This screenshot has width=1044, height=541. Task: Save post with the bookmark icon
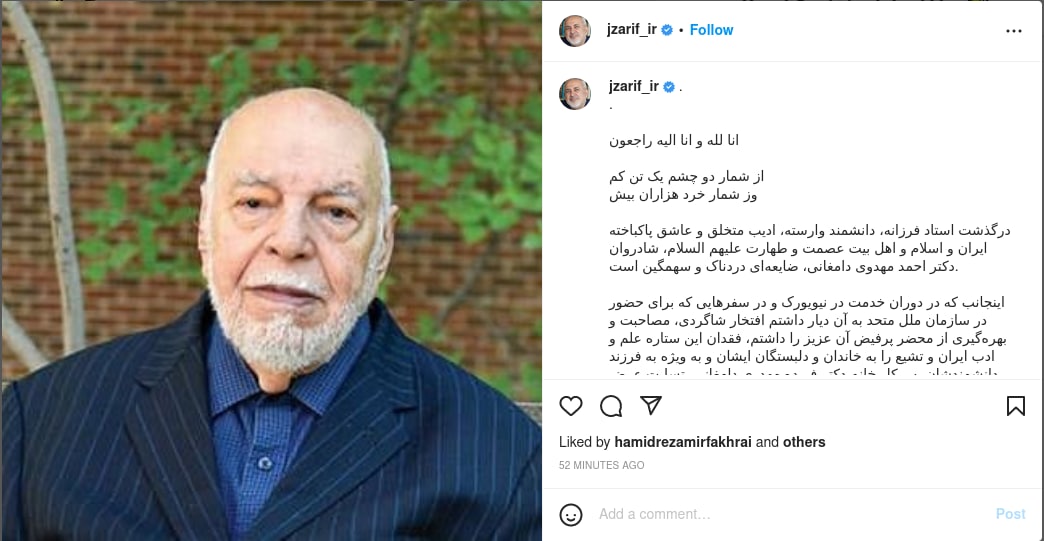coord(1015,406)
